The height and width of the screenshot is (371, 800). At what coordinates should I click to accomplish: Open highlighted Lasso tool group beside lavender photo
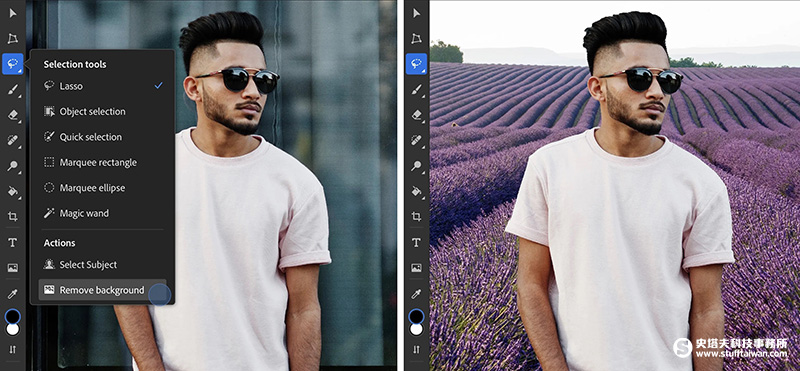coord(416,64)
